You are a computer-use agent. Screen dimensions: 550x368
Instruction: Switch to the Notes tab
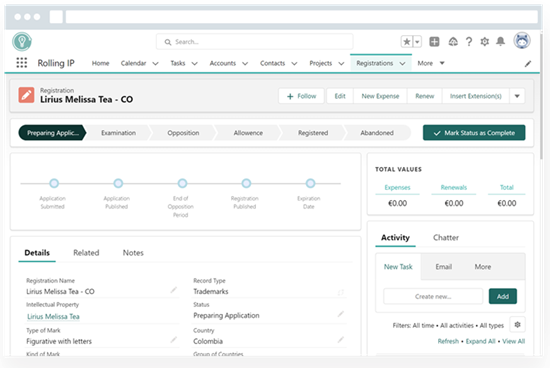pos(133,253)
